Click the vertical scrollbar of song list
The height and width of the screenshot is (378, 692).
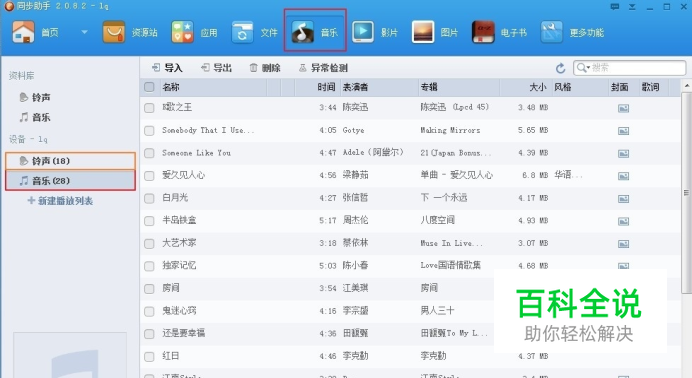coord(686,192)
